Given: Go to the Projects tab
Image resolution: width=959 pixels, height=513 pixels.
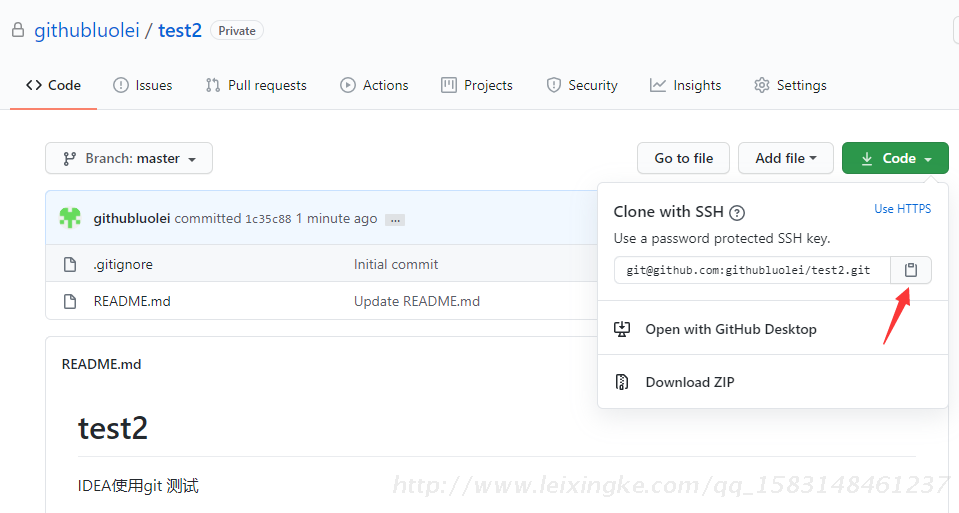Looking at the screenshot, I should [476, 85].
